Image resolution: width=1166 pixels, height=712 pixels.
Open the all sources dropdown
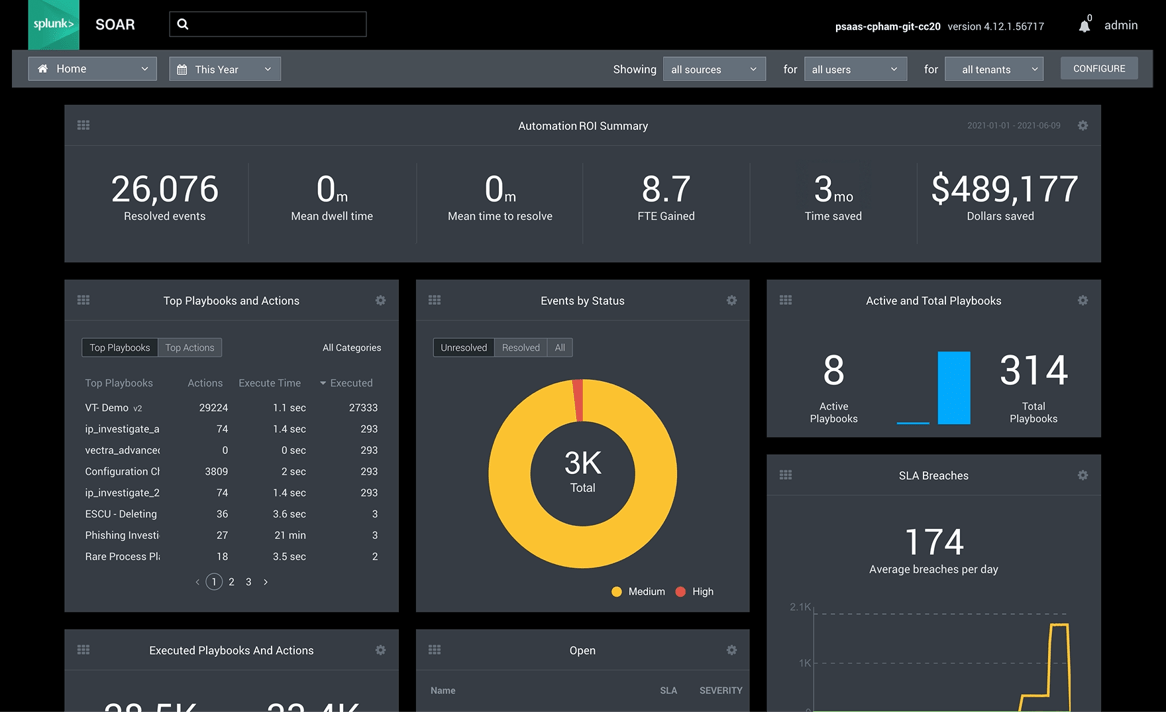714,68
